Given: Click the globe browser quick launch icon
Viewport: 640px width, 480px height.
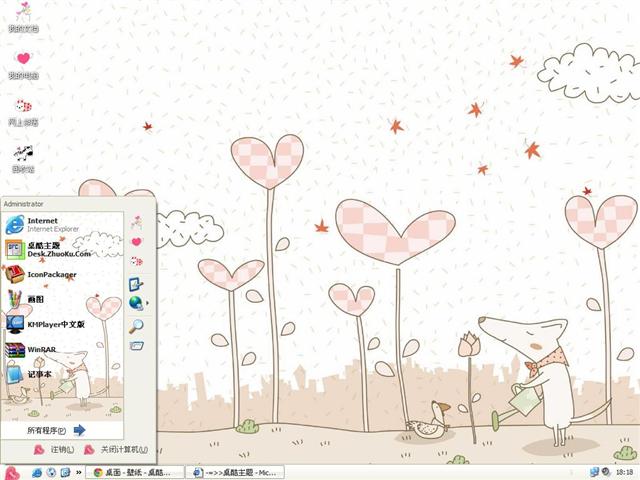Looking at the screenshot, I should tap(51, 473).
